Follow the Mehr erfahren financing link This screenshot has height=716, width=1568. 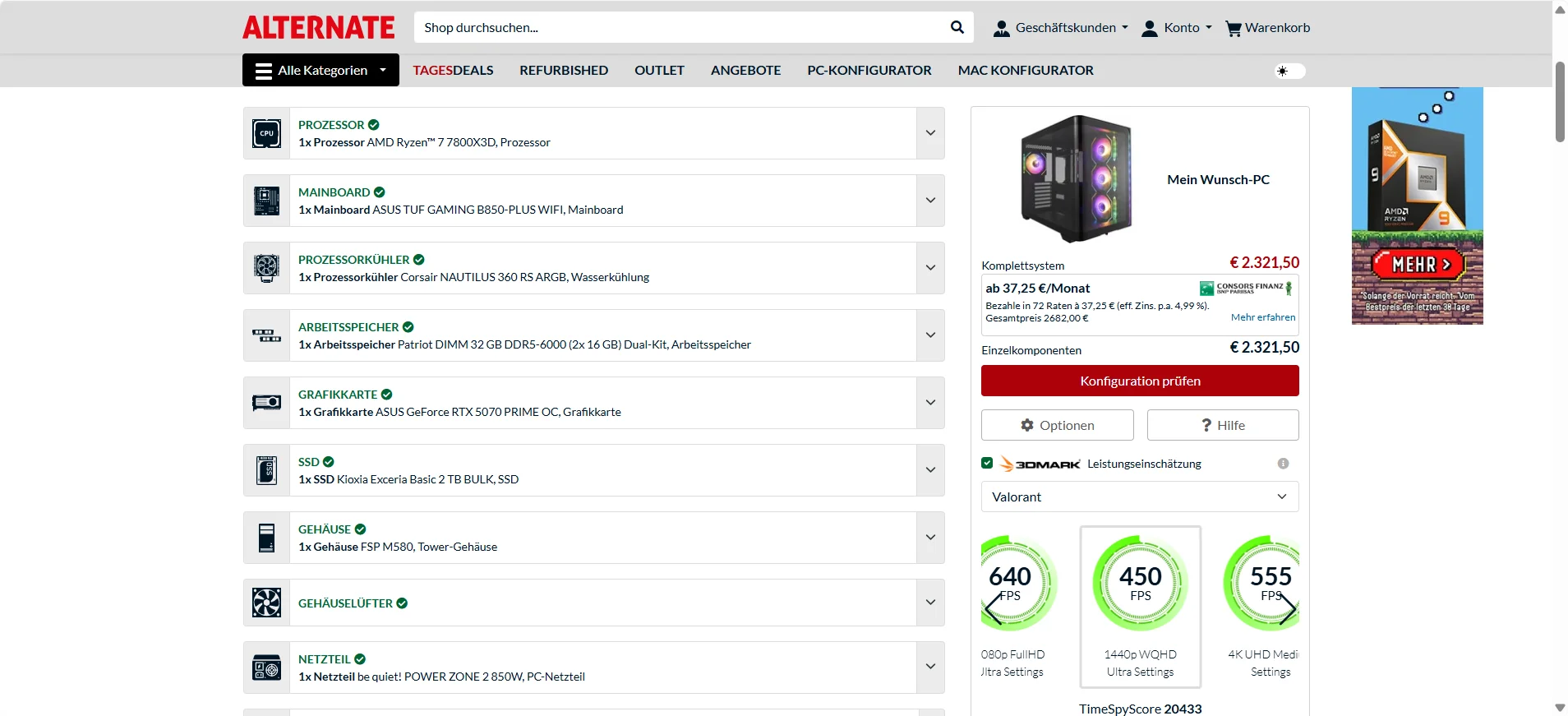(1263, 317)
